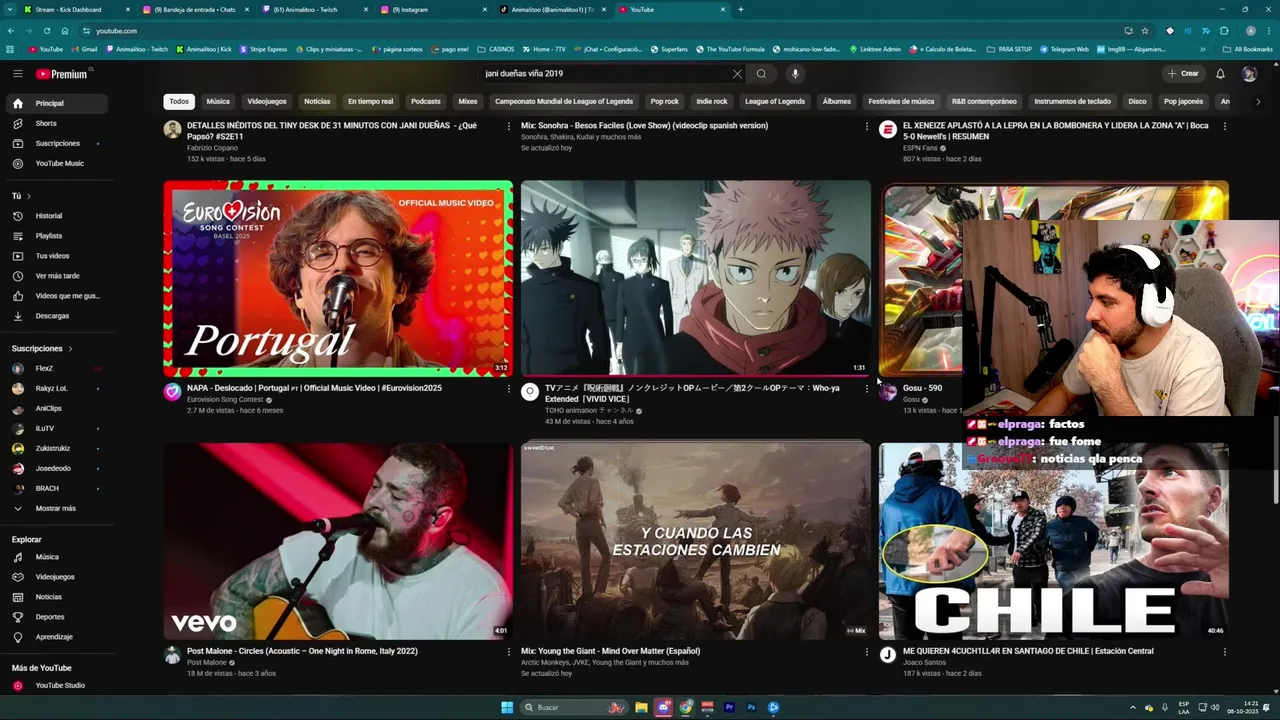Open options for EL XENEIZE APLASTÓ video
The image size is (1280, 720).
point(1225,127)
